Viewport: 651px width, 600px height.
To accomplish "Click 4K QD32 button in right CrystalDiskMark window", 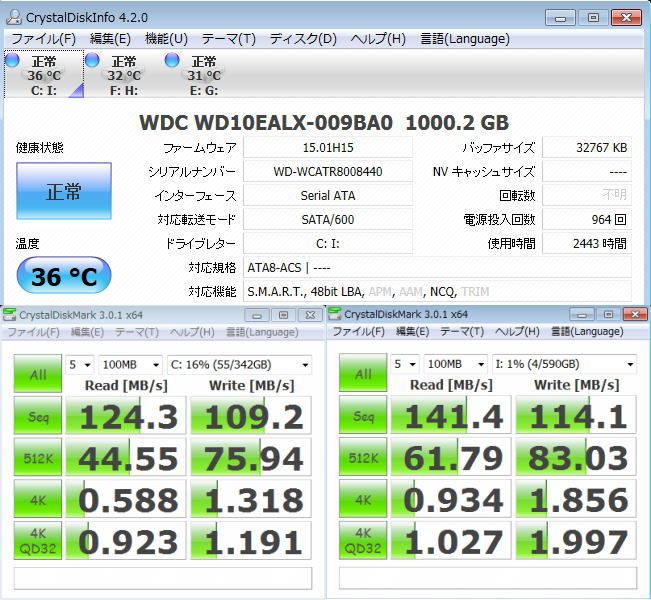I will [363, 541].
